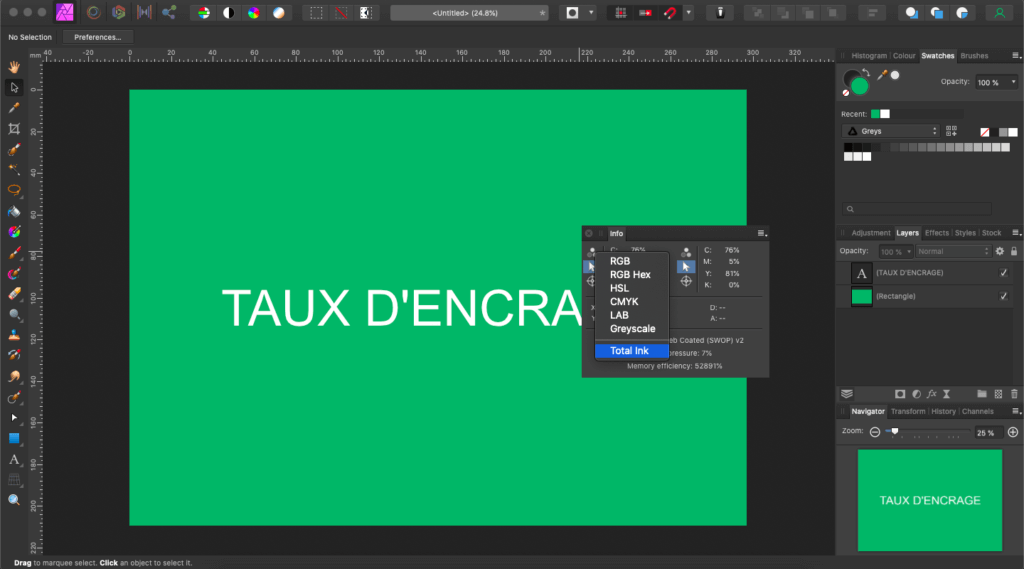The height and width of the screenshot is (569, 1024).
Task: Toggle the Quick Mask icon
Action: (x=572, y=13)
